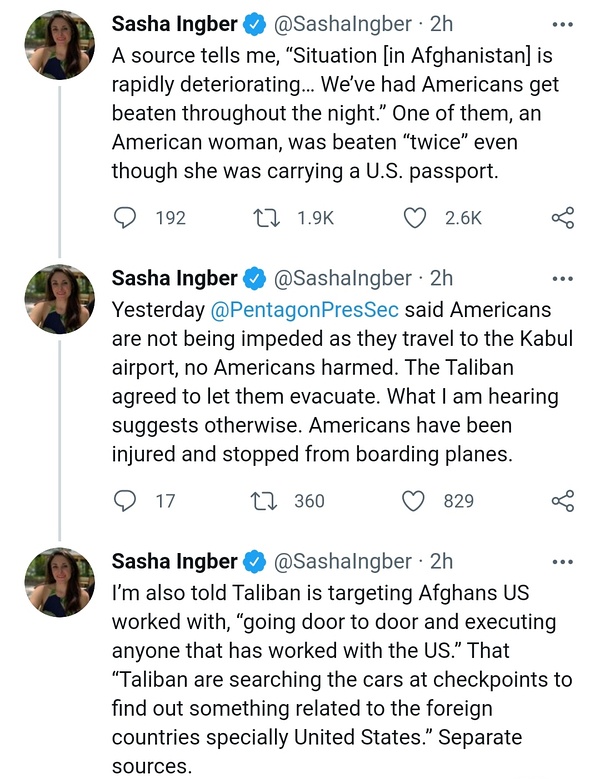Share the first tweet about beaten Americans
Screen dimensions: 600x779
563,217
